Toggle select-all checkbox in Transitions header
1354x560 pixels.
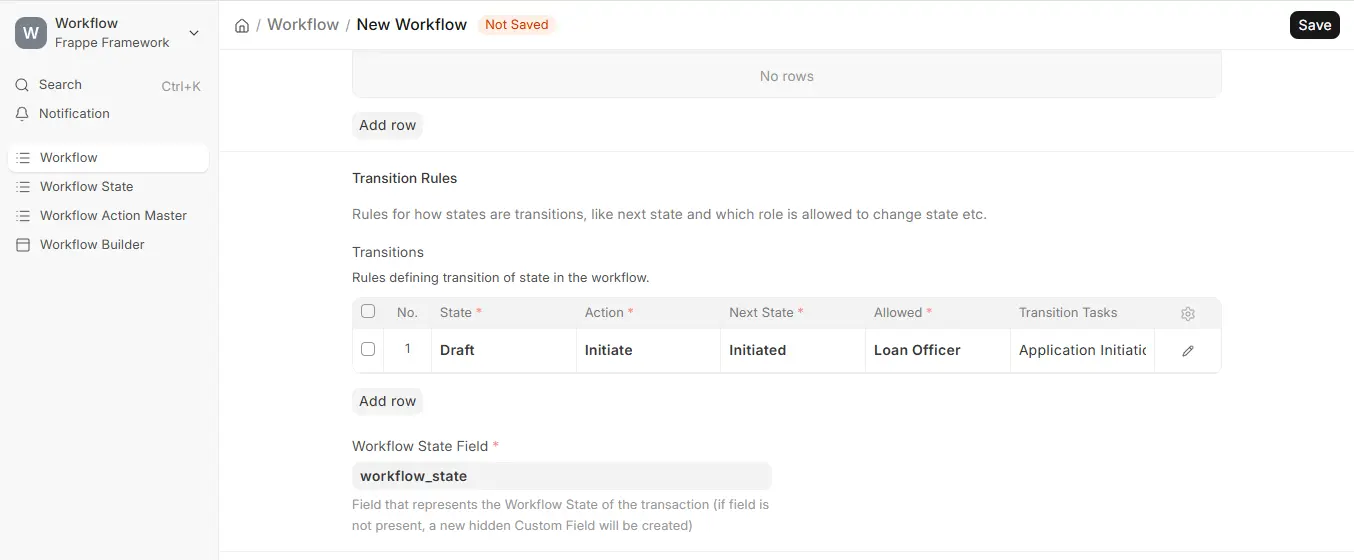point(368,312)
